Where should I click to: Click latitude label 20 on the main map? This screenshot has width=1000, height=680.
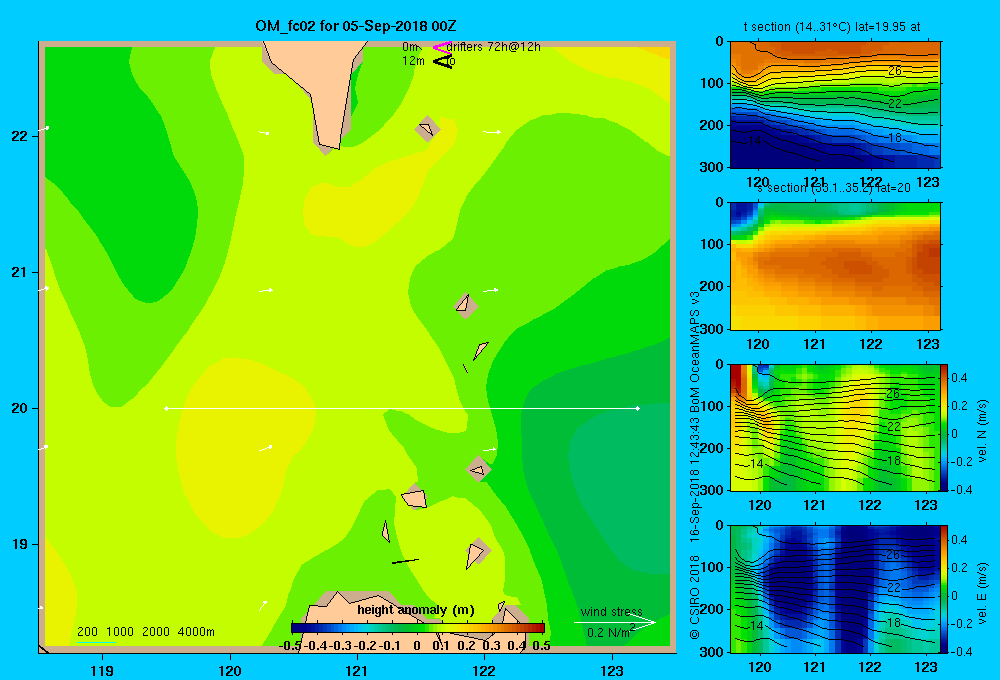(x=20, y=409)
